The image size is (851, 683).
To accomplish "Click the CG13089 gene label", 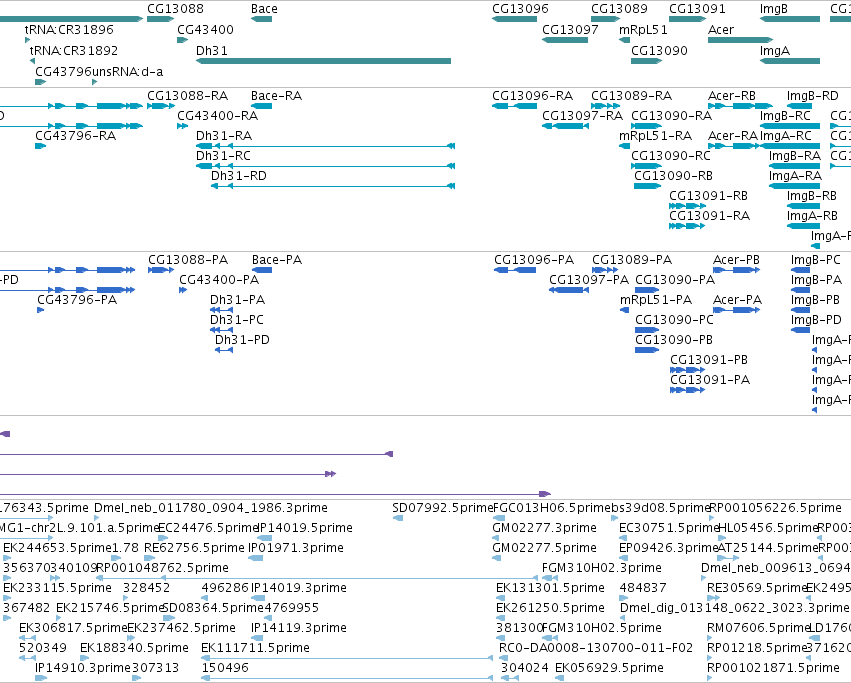I will 619,9.
